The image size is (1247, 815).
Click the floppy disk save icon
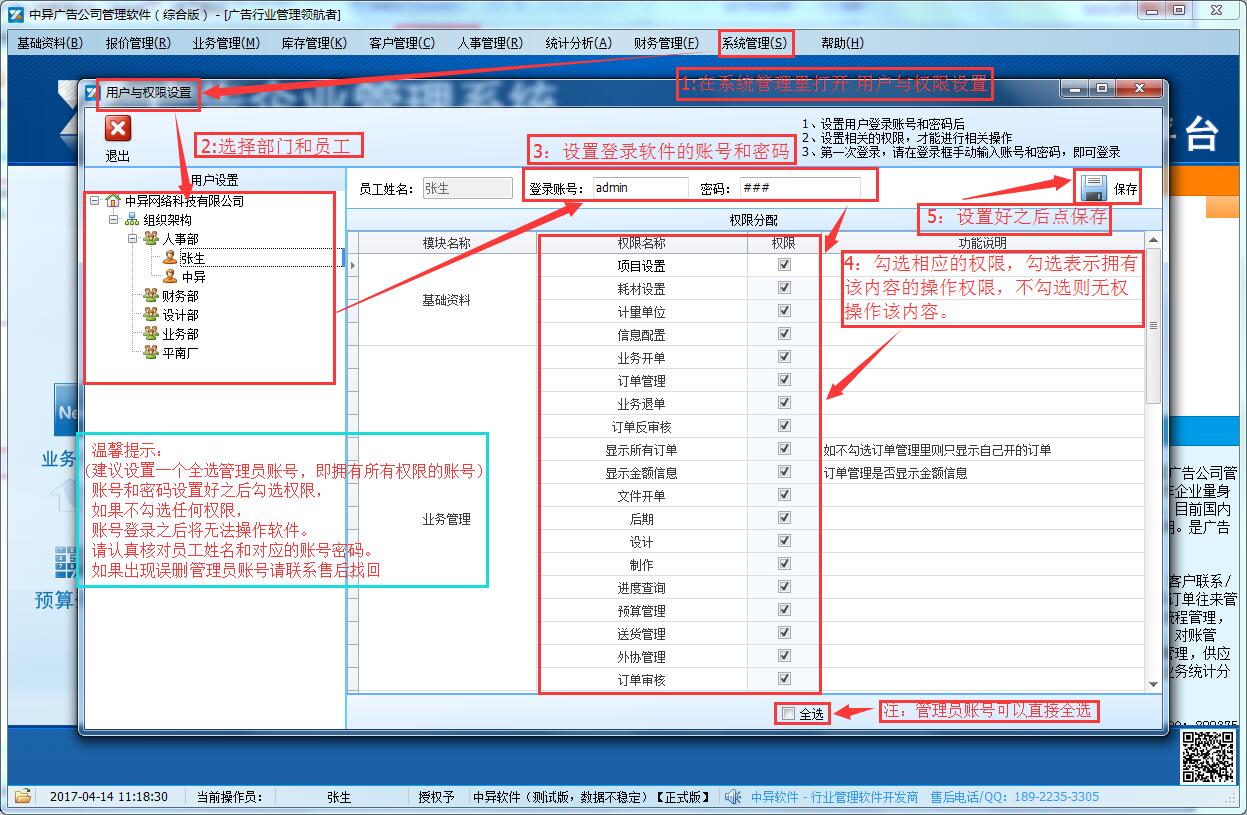click(1094, 188)
